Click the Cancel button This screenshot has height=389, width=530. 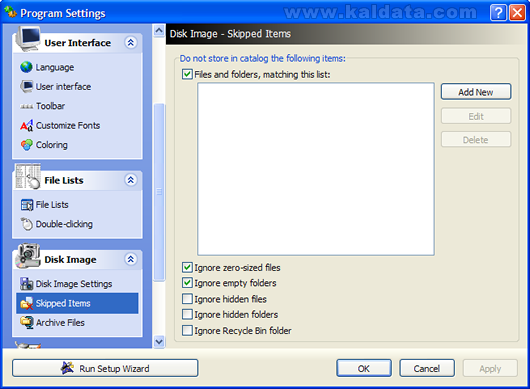pyautogui.click(x=427, y=368)
